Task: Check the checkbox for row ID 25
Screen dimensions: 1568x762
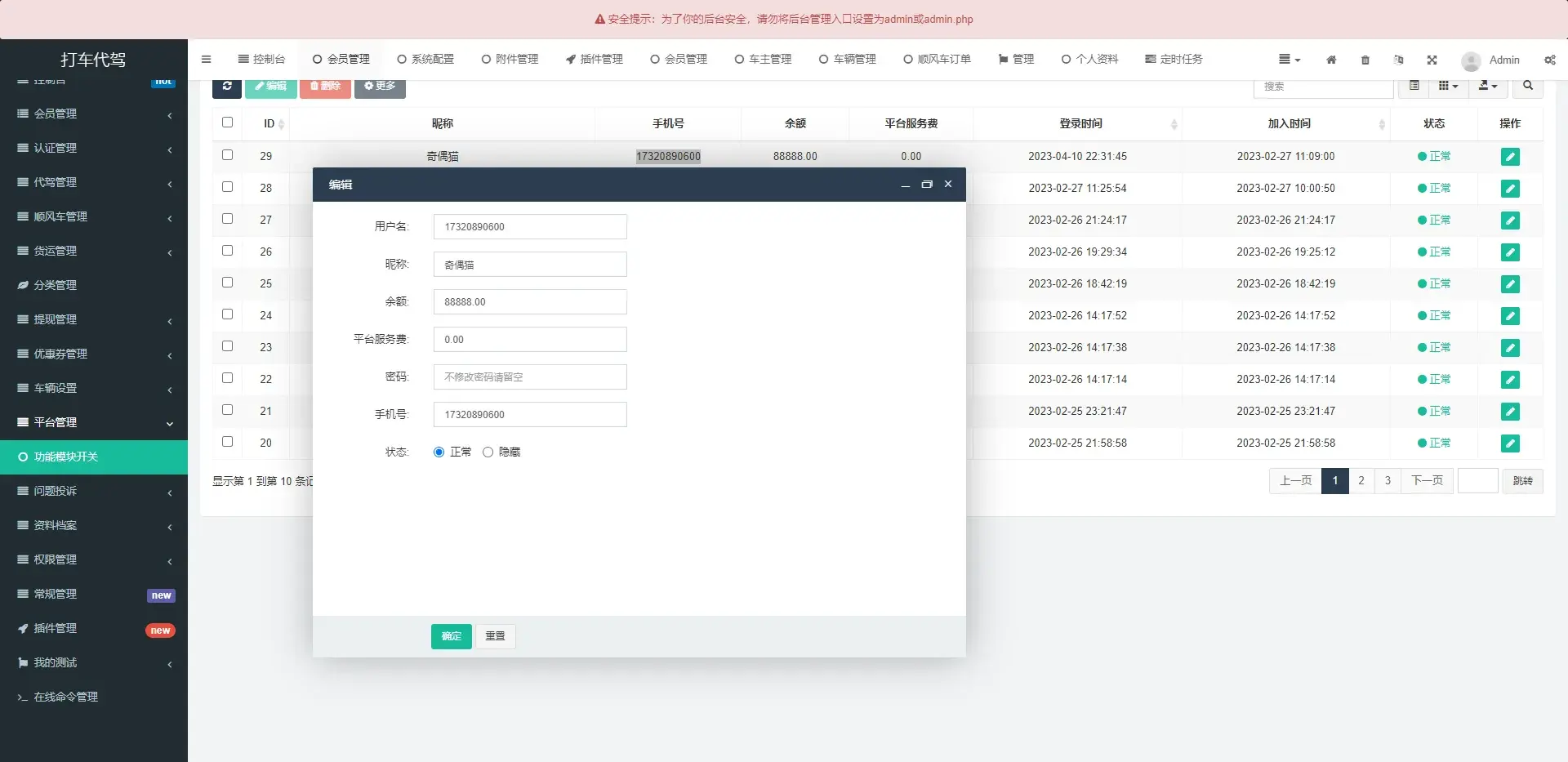Action: coord(227,282)
